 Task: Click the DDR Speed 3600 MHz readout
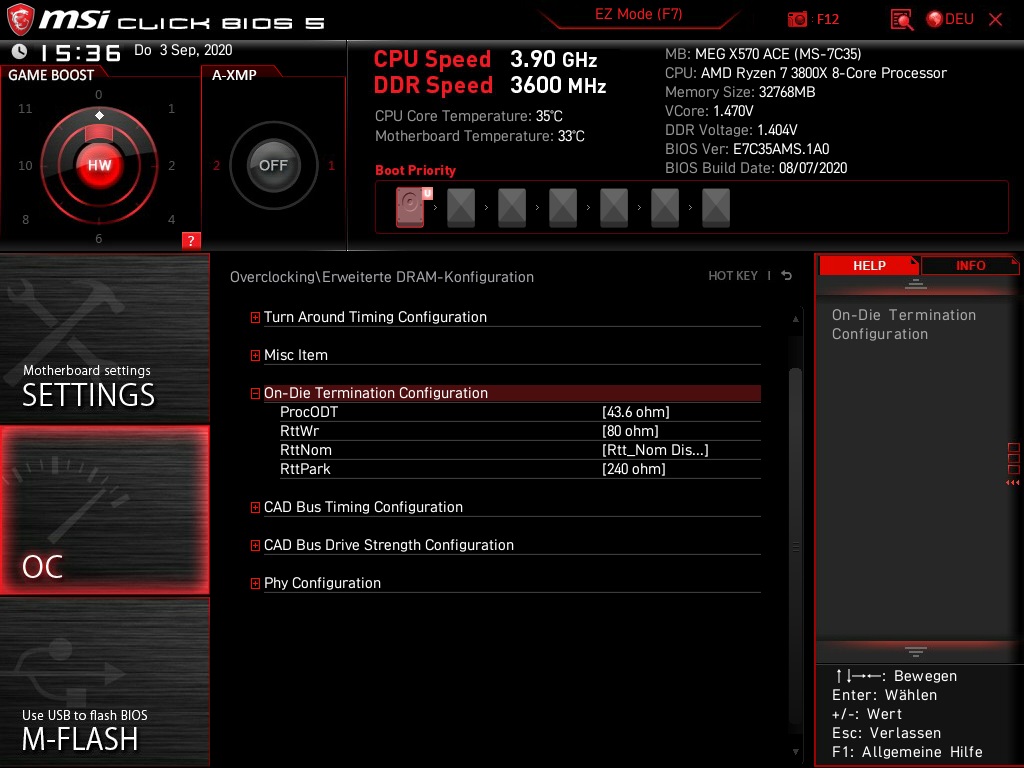(x=490, y=86)
